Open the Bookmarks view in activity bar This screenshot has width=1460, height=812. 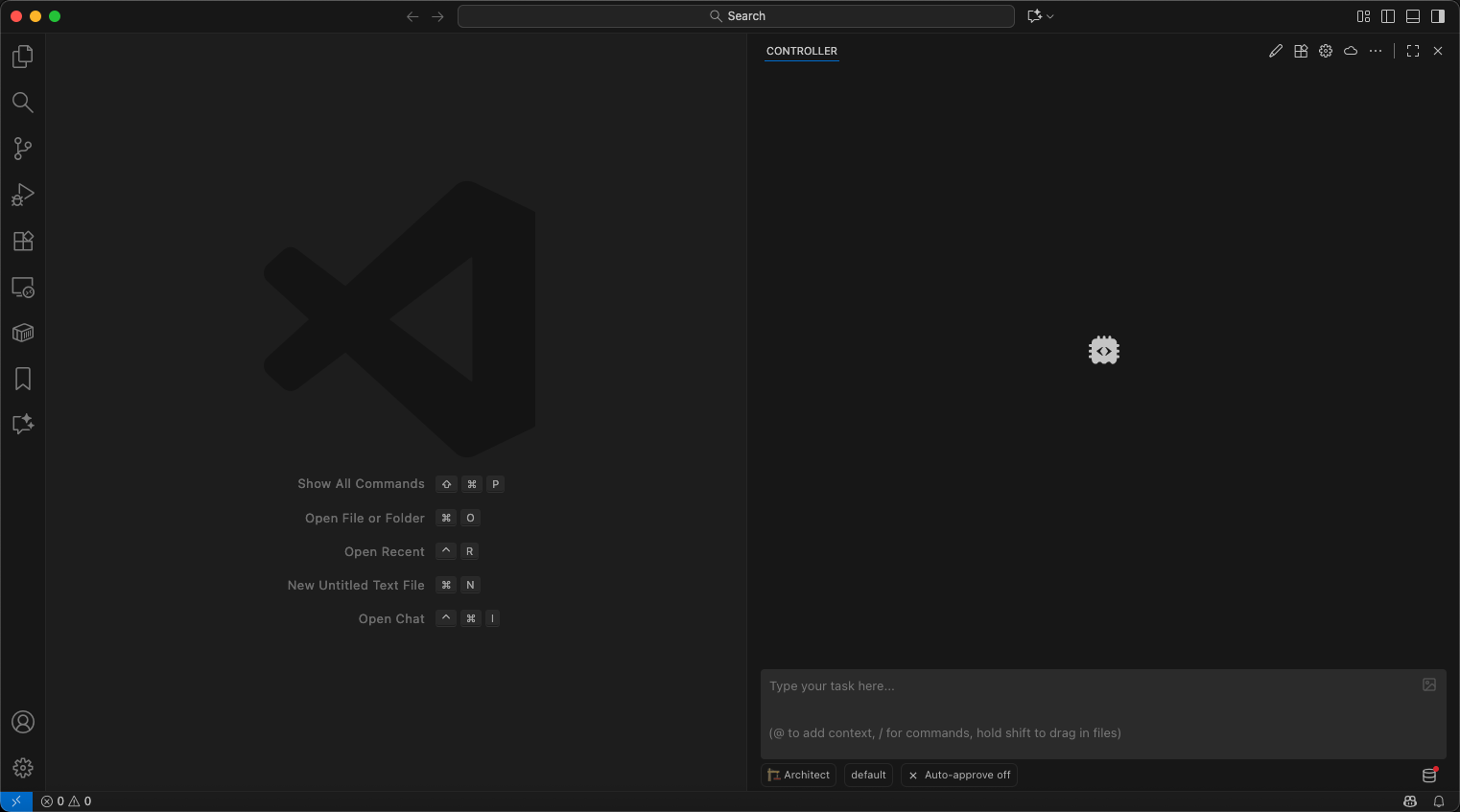(x=23, y=379)
